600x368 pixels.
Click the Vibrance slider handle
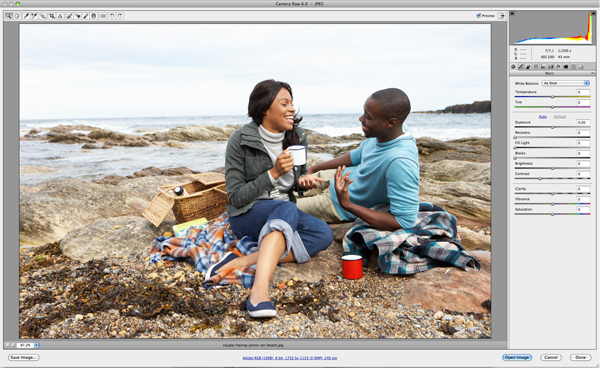click(x=552, y=204)
